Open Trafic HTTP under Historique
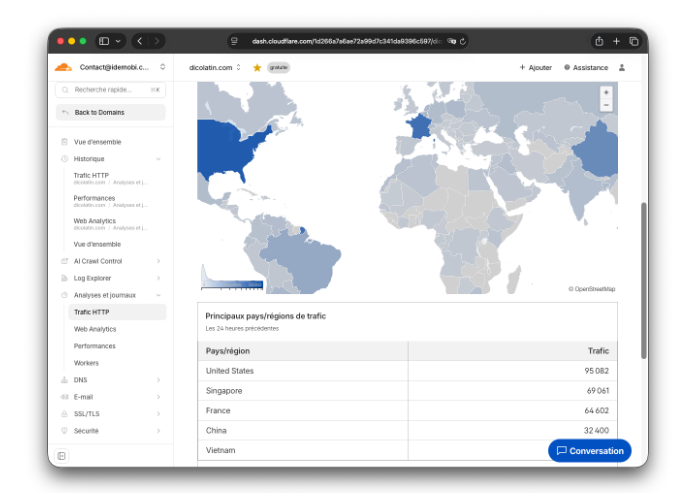Image resolution: width=696 pixels, height=493 pixels. click(x=111, y=178)
